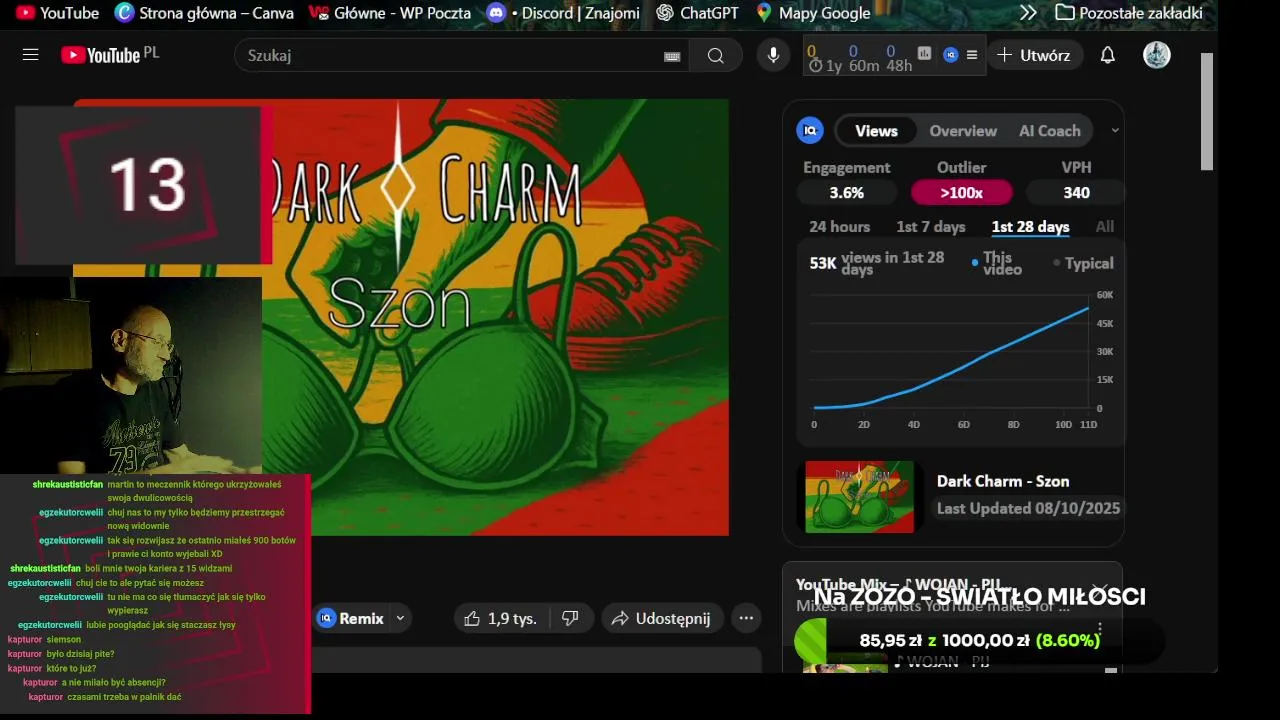
Task: Select the 24 hours range tab
Action: coord(839,227)
